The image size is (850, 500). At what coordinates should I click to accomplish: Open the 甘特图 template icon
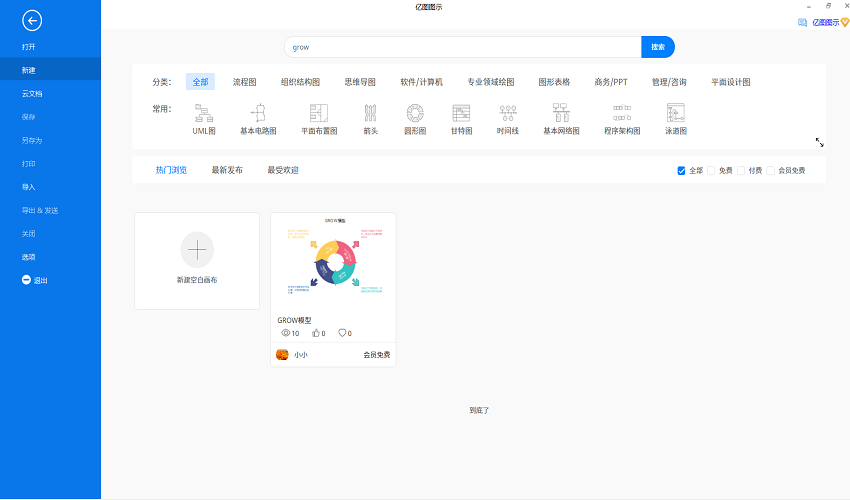(x=461, y=113)
